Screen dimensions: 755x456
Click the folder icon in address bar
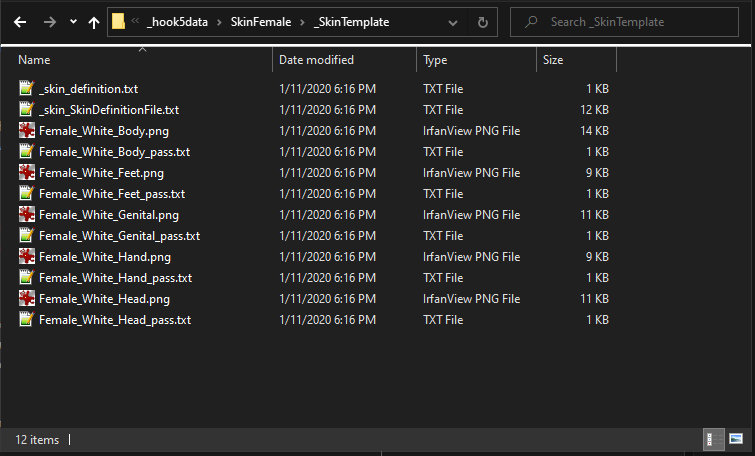pyautogui.click(x=118, y=22)
